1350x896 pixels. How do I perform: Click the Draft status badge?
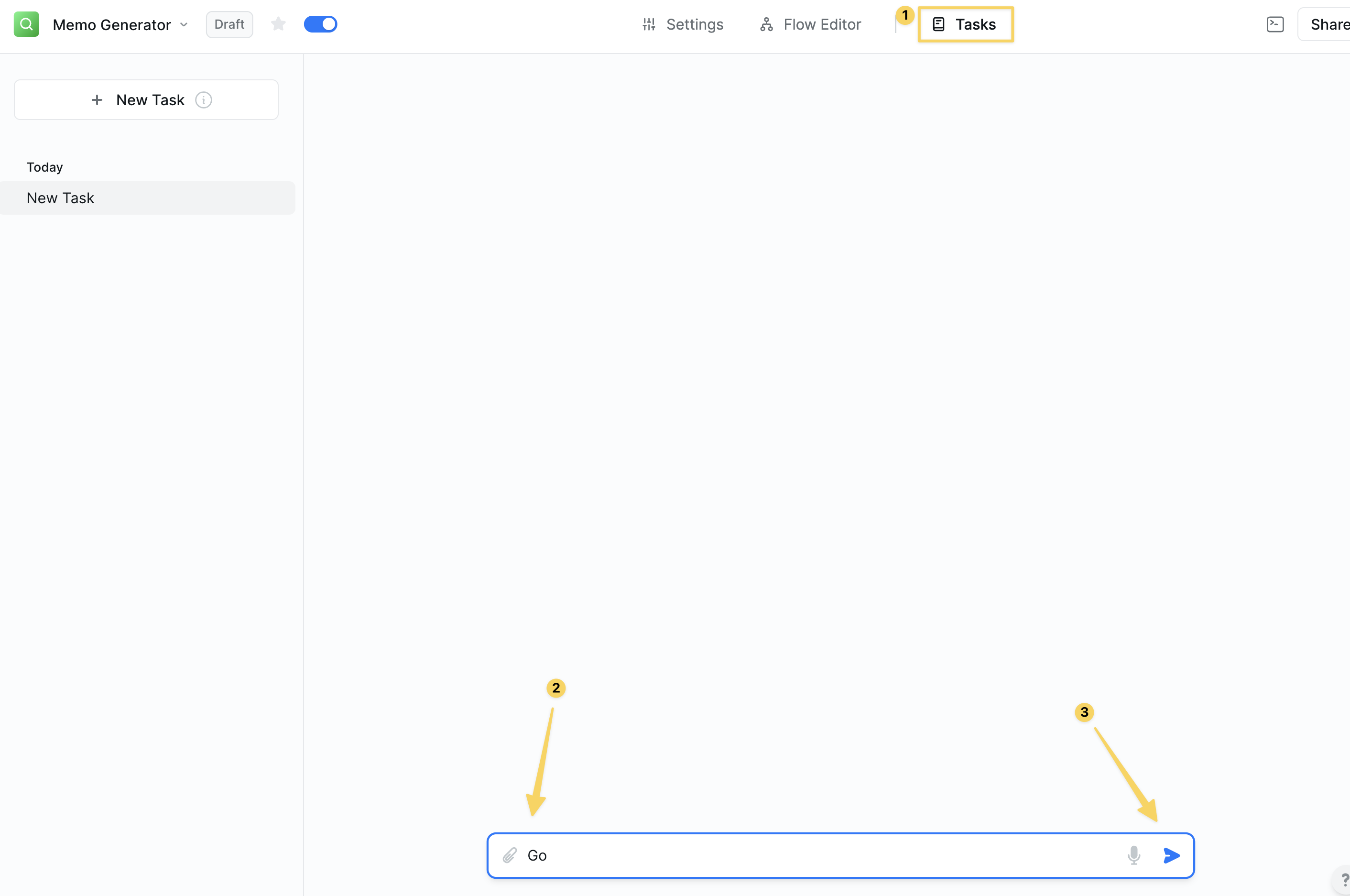[229, 24]
